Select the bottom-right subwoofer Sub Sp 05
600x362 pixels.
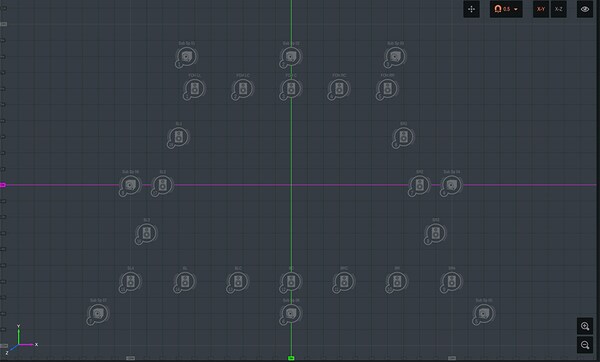tap(484, 314)
